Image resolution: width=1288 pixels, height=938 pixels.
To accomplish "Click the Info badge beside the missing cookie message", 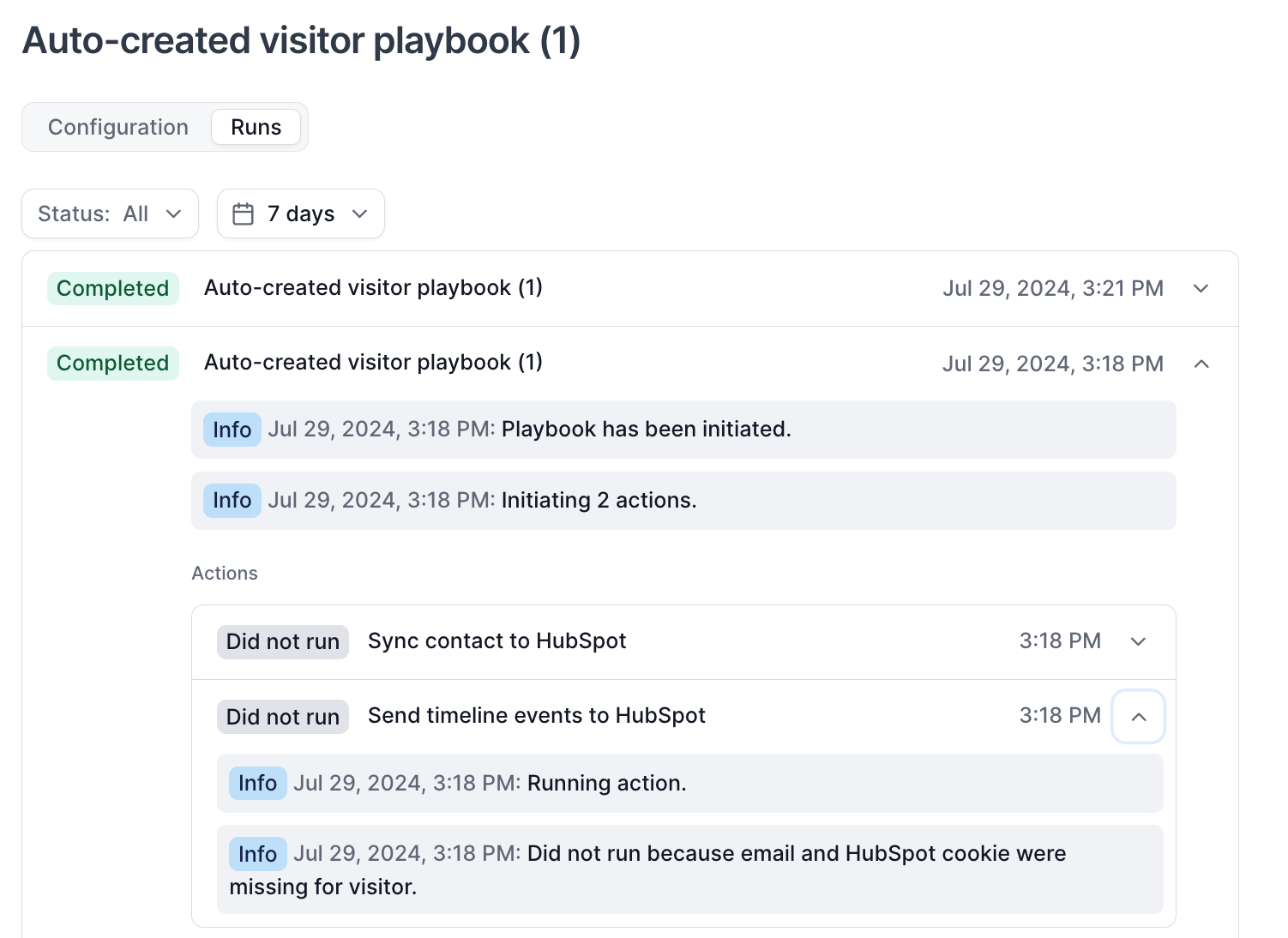I will coord(257,854).
